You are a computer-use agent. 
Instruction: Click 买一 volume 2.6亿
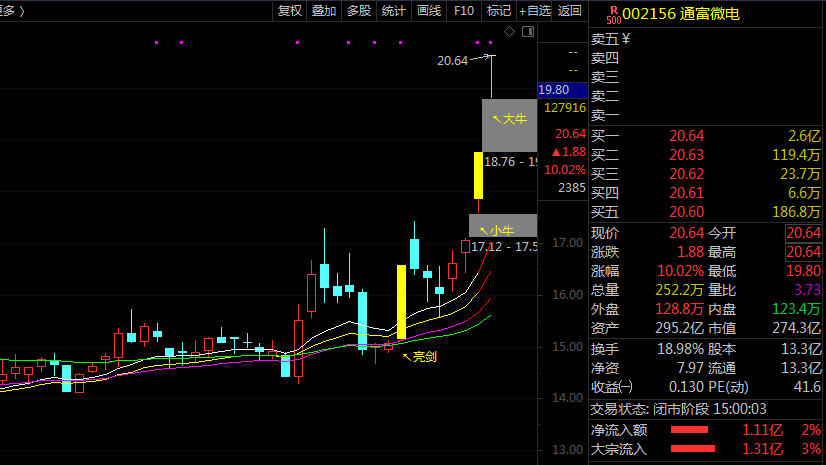(x=804, y=136)
